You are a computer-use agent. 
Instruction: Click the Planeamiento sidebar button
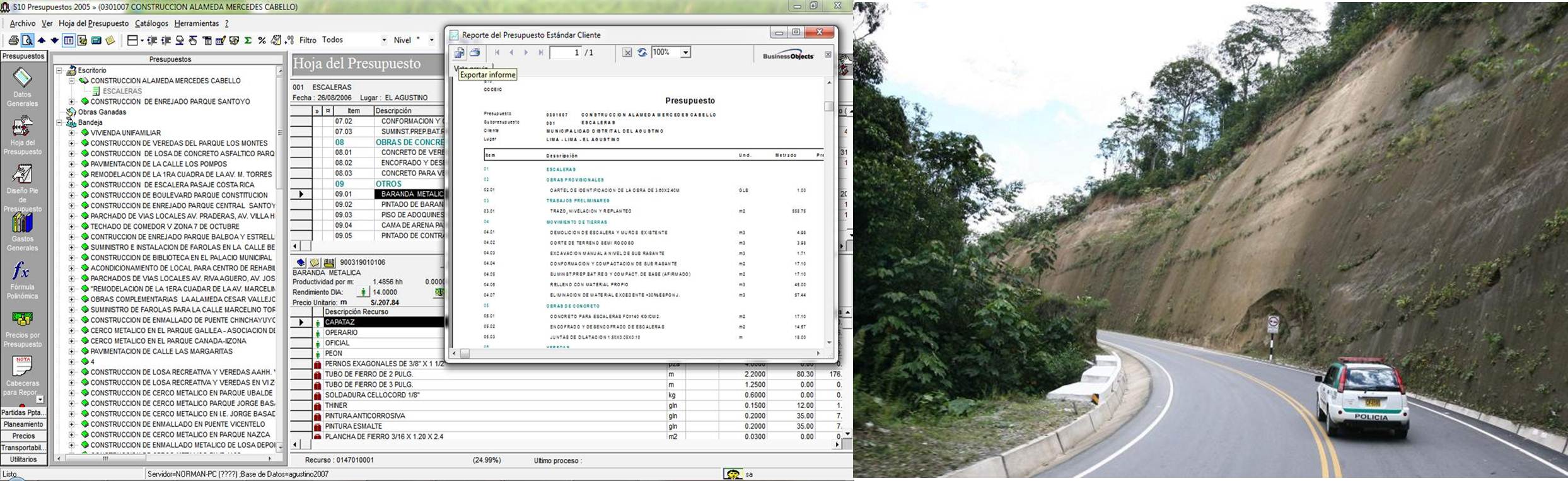(23, 424)
